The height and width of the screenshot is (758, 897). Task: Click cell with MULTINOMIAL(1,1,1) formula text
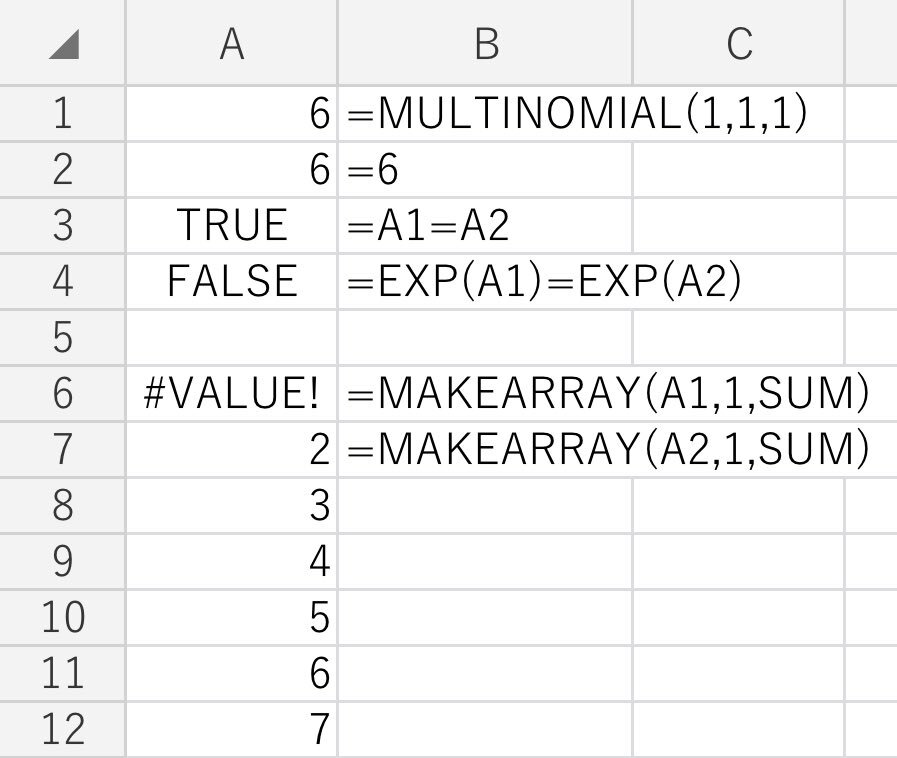click(485, 114)
